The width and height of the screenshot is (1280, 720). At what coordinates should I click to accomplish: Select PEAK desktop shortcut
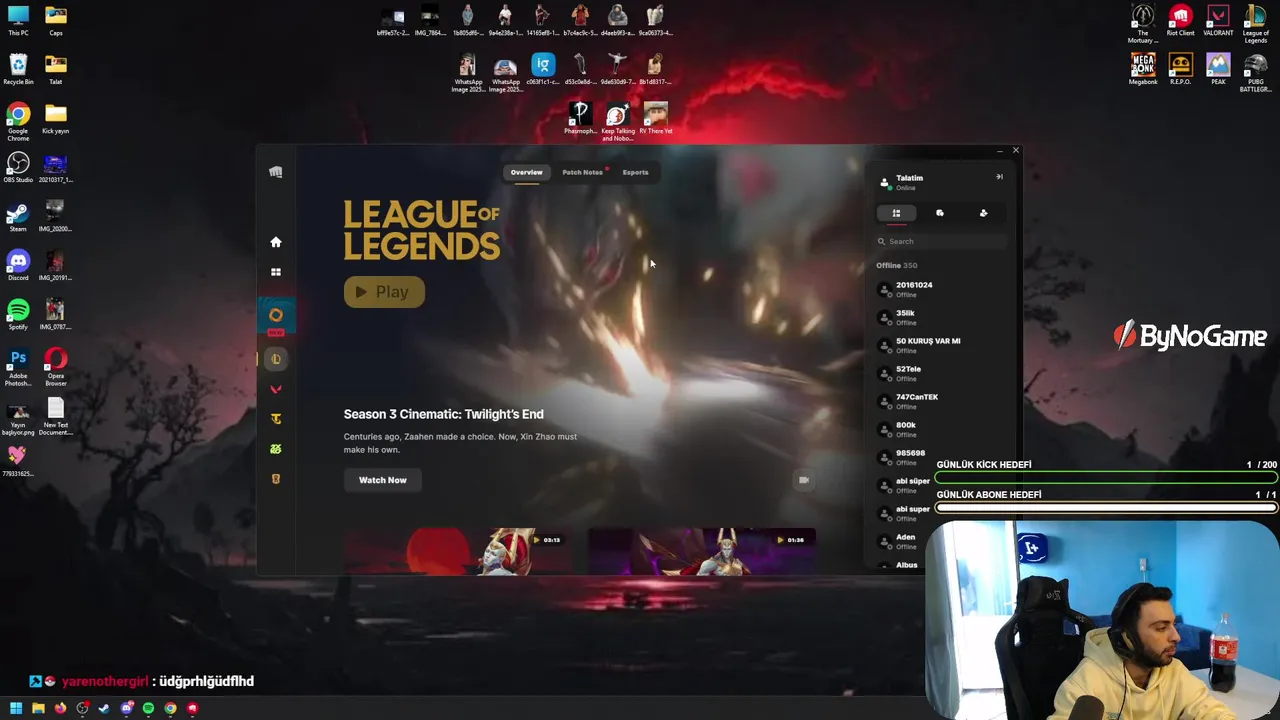tap(1218, 70)
